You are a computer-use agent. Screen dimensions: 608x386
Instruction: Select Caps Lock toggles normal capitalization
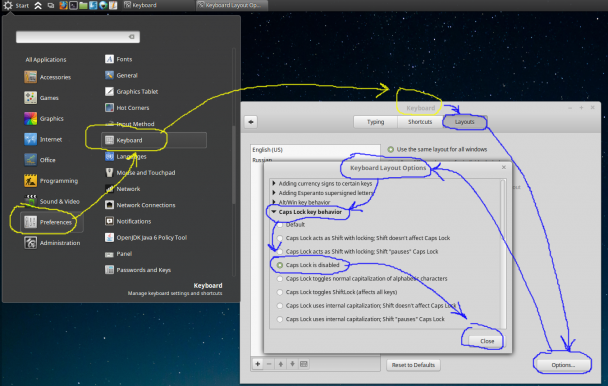point(280,279)
